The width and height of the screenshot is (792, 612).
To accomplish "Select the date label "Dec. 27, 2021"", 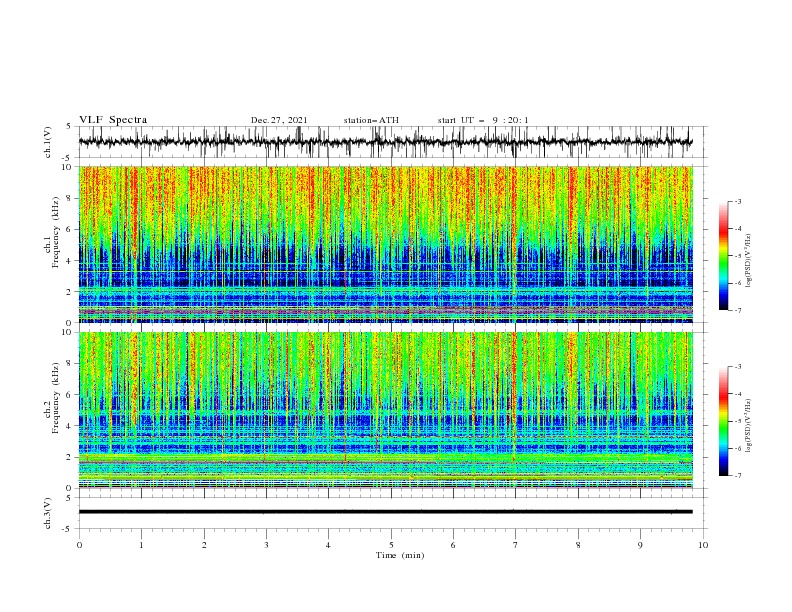I will coord(279,120).
